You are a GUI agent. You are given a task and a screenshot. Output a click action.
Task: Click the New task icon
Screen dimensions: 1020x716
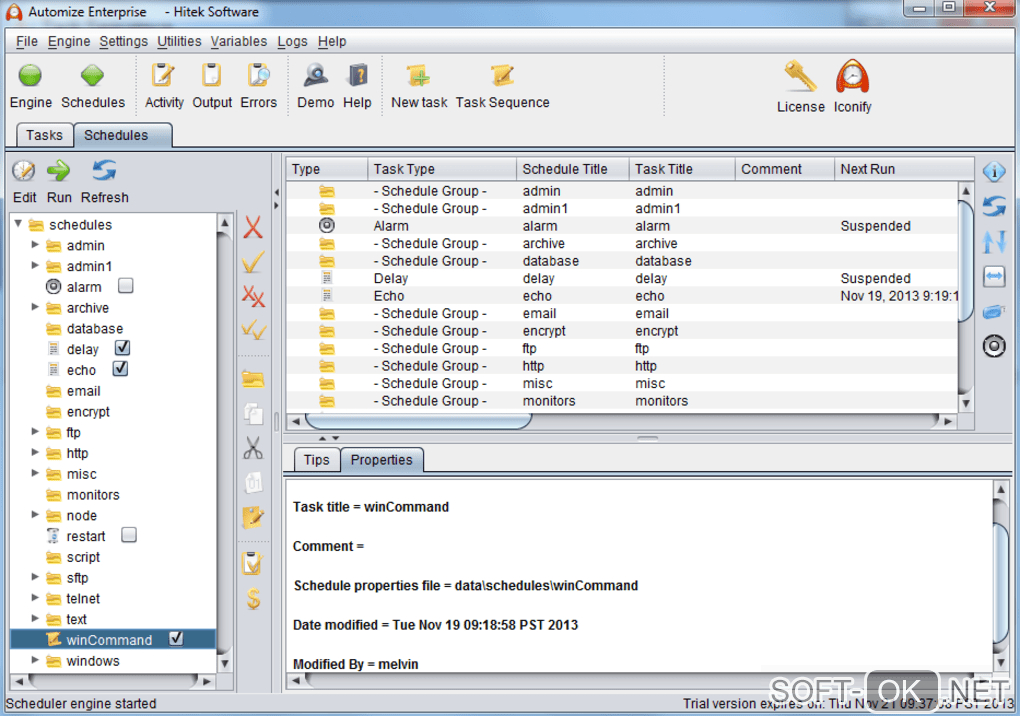418,77
